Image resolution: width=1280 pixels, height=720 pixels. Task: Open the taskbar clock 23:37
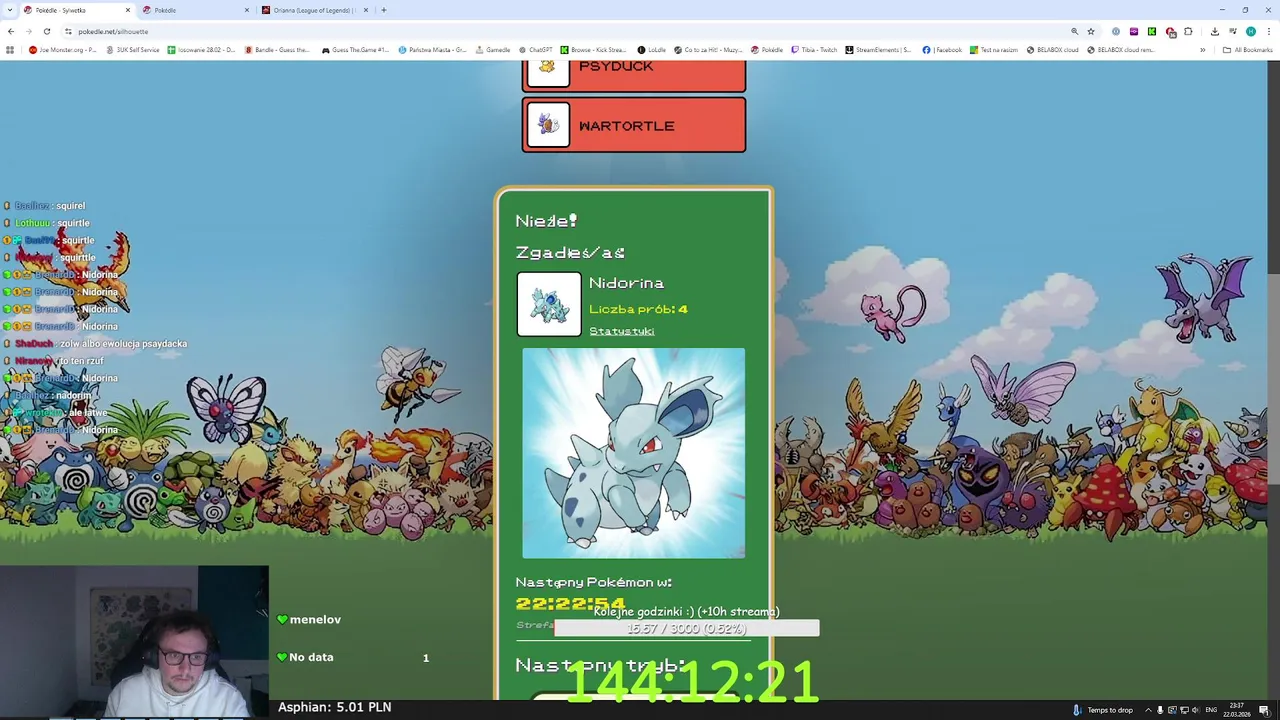coord(1237,710)
